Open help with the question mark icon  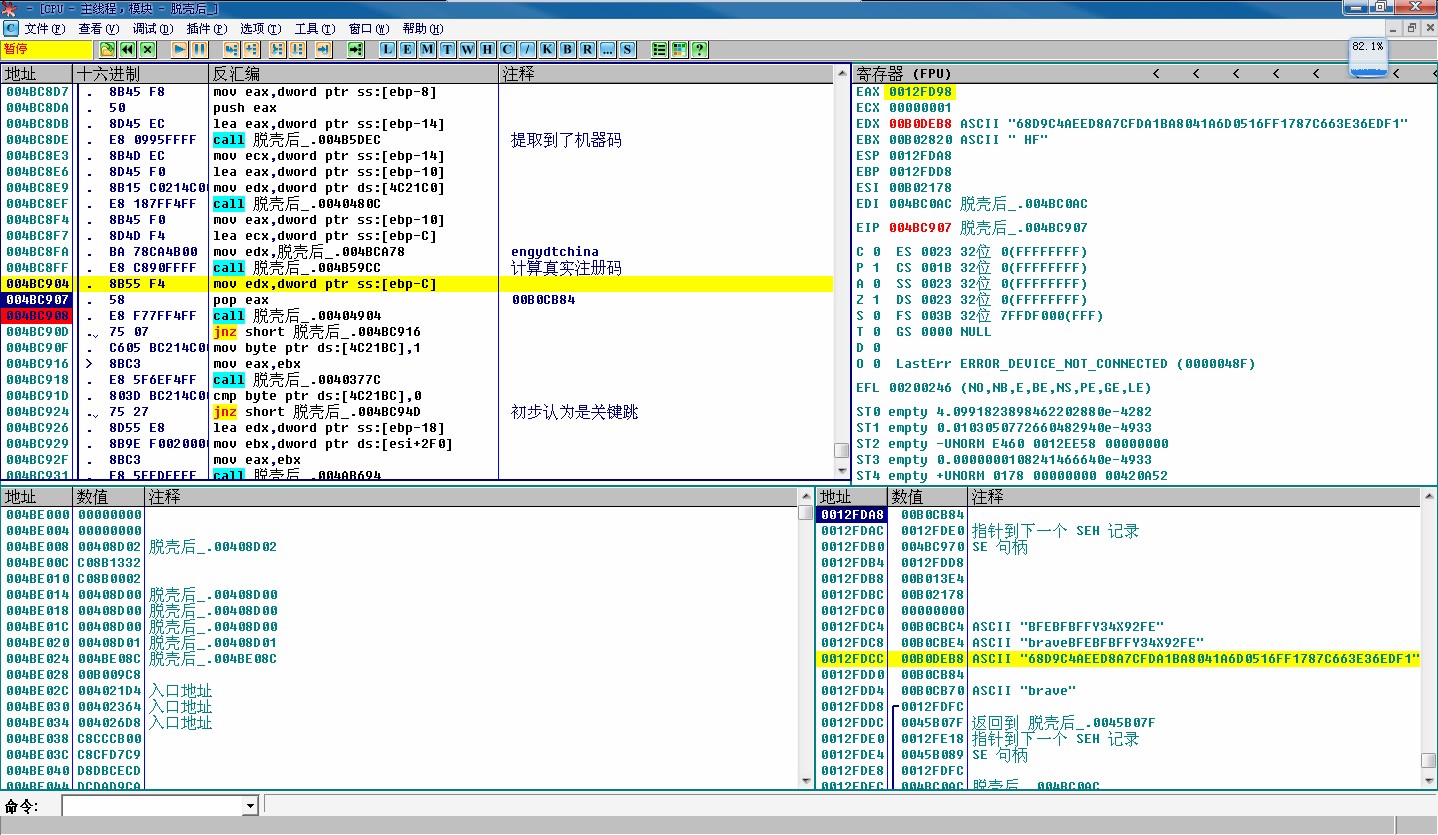point(699,49)
